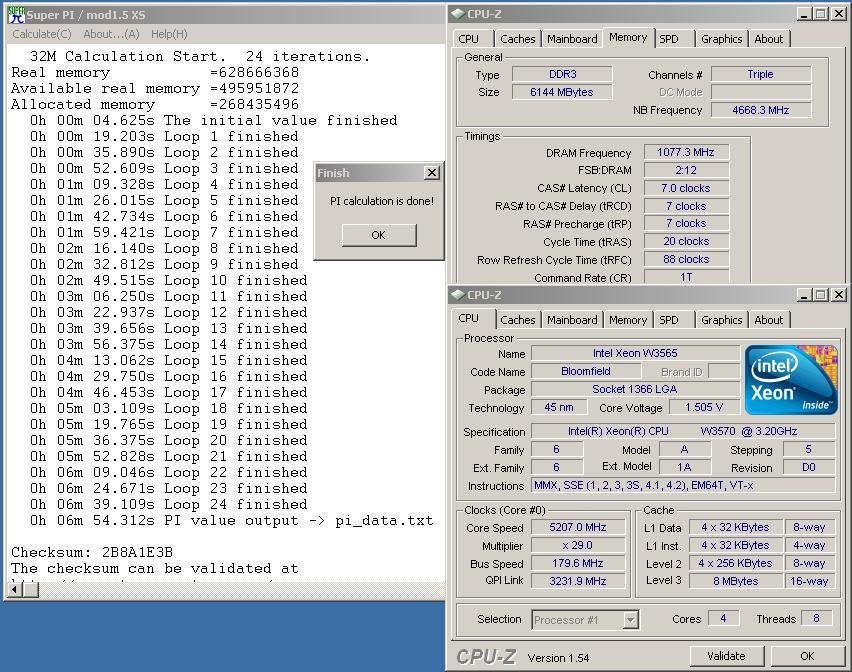Switch to Caches tab in upper CPU-Z window
Viewport: 852px width, 672px height.
pos(518,39)
